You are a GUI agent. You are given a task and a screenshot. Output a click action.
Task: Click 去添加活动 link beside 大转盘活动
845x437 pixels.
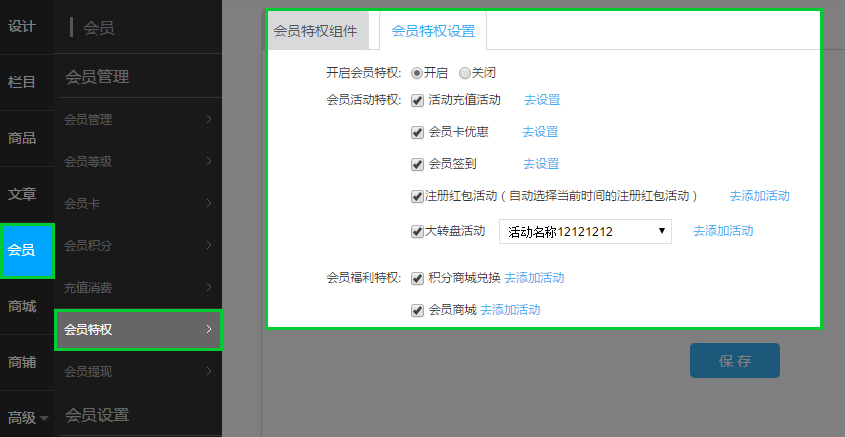tap(723, 231)
